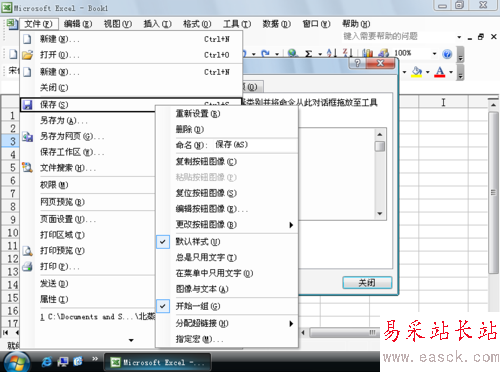
Task: Click the dialog's question mark help button
Action: click(357, 63)
